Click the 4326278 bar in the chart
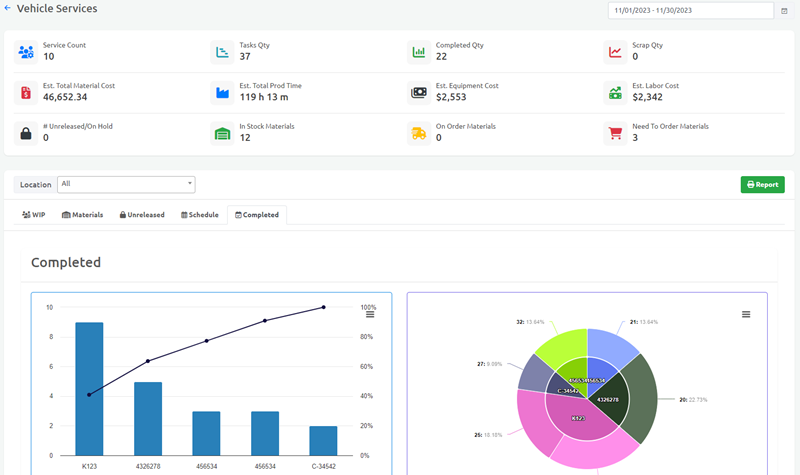This screenshot has width=800, height=475. click(148, 418)
